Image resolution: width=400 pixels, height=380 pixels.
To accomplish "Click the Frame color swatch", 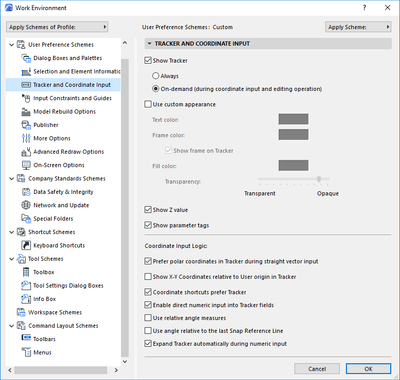I will [x=293, y=135].
